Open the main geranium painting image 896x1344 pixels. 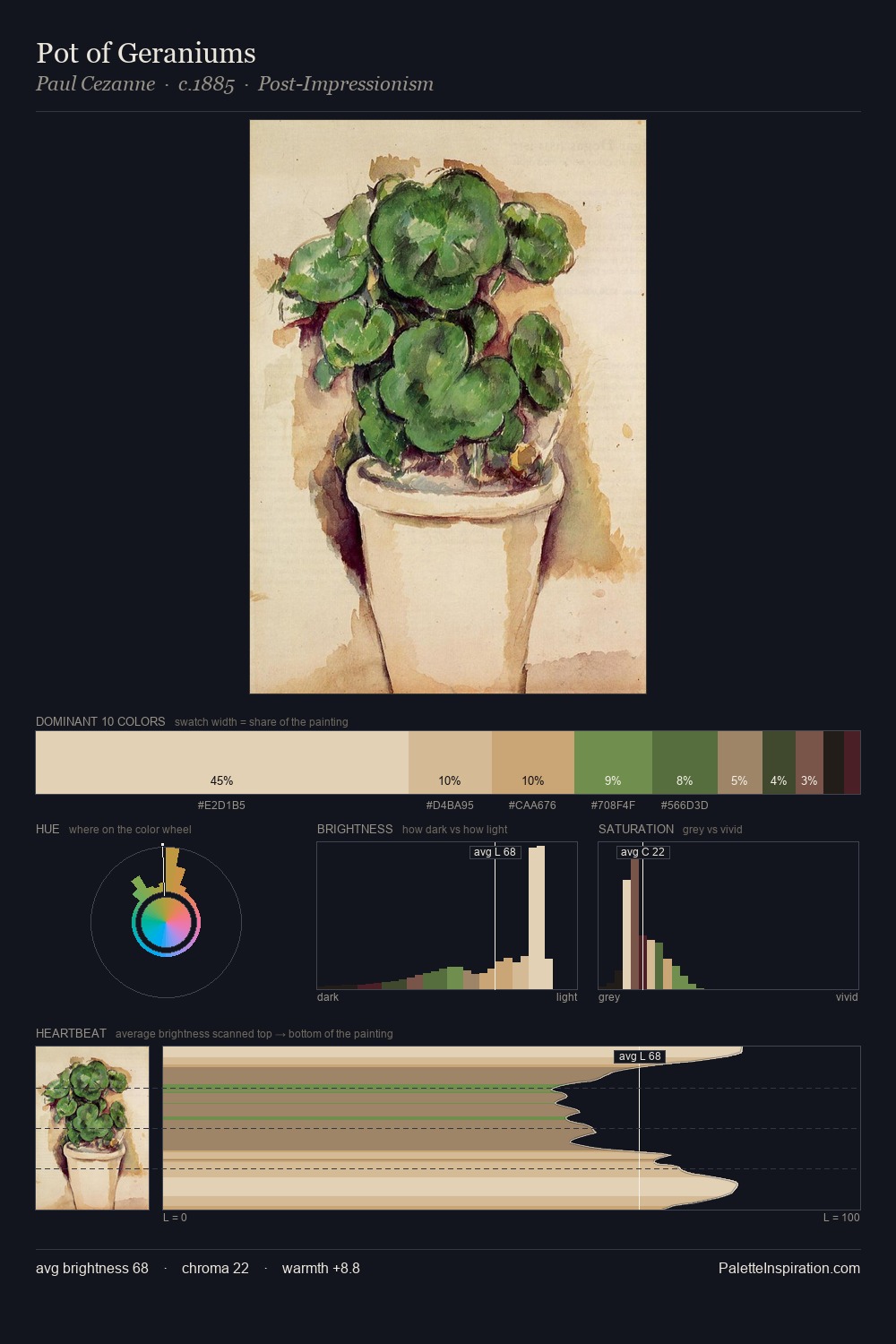pyautogui.click(x=448, y=407)
